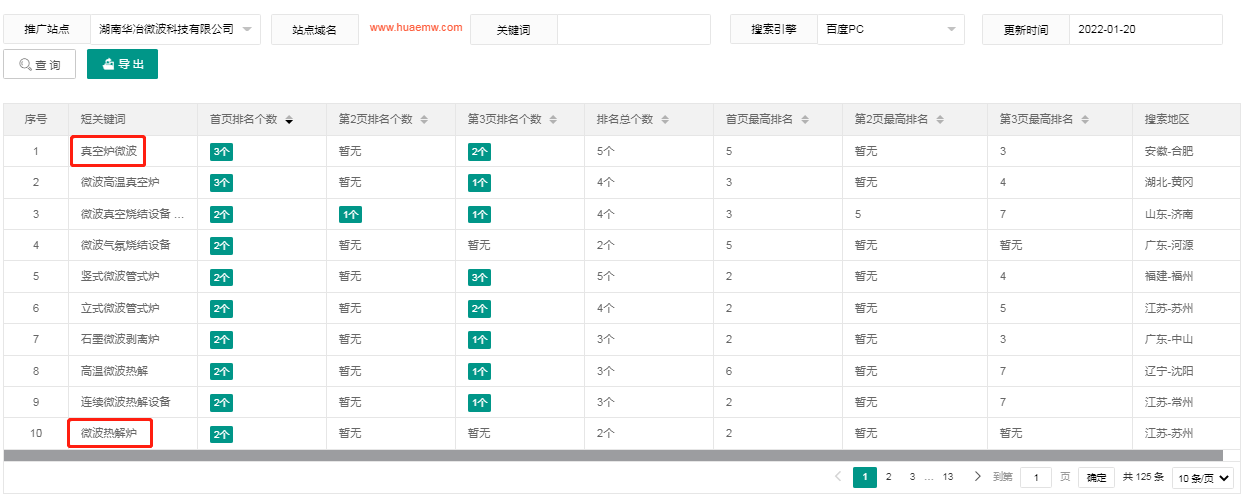Open the 推广站点 company dropdown

(175, 30)
